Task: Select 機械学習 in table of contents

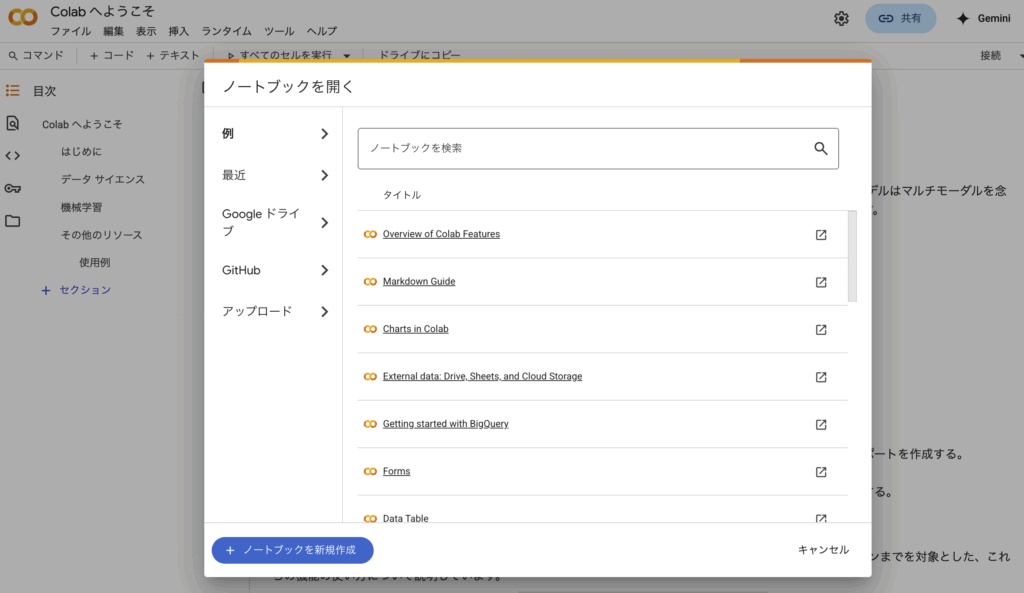Action: [81, 207]
